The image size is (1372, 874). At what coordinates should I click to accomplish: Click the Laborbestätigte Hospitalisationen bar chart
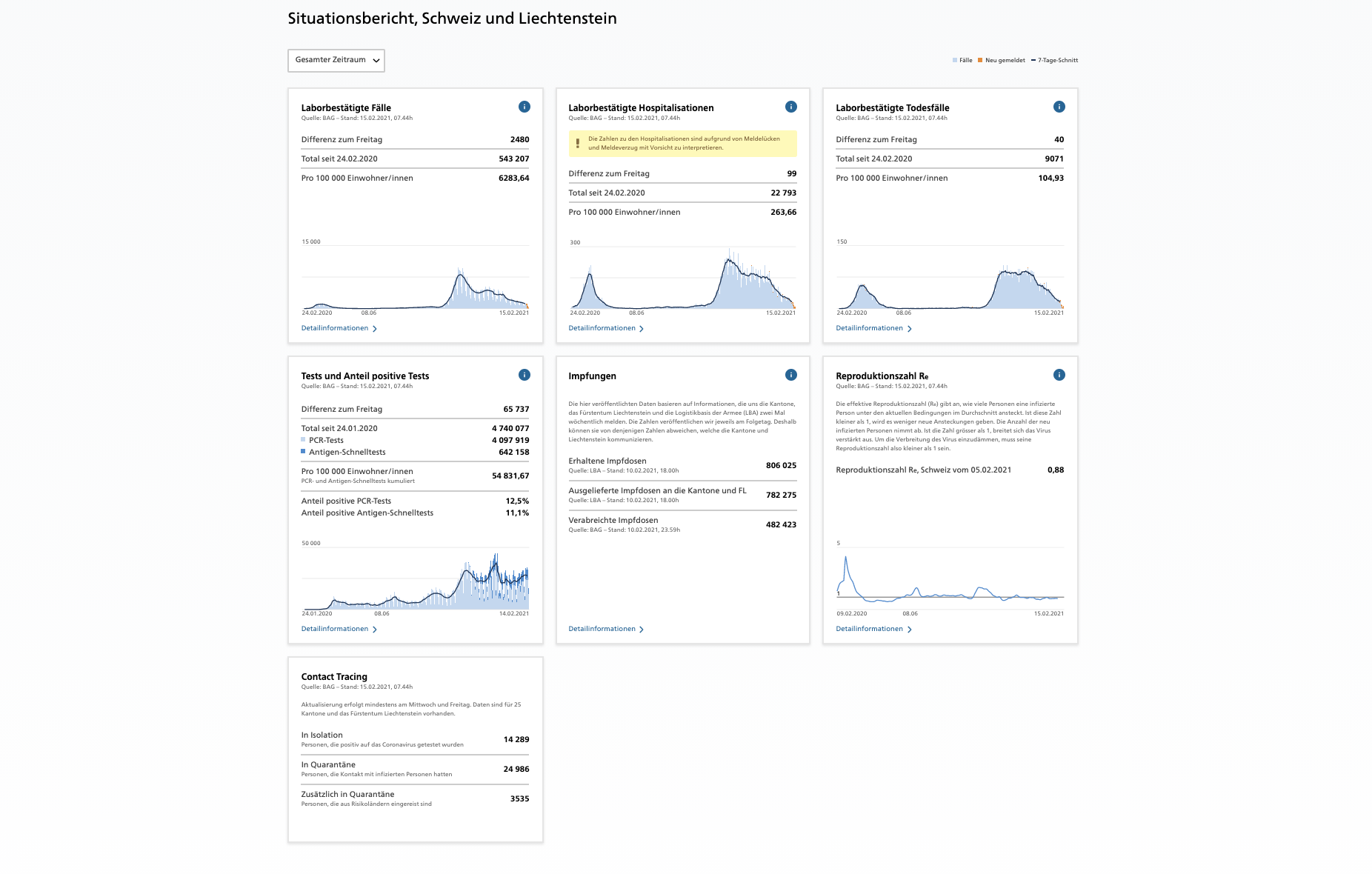pyautogui.click(x=683, y=276)
